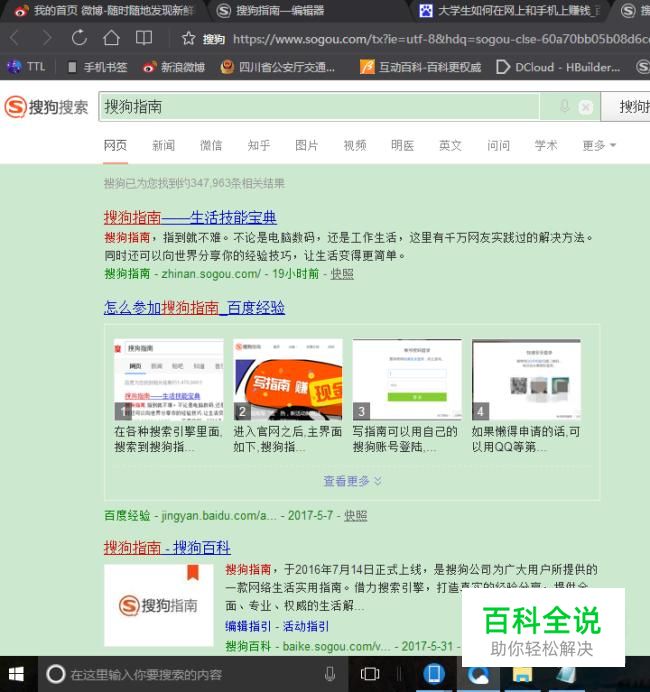
Task: Reload the page with refresh icon
Action: tap(79, 38)
